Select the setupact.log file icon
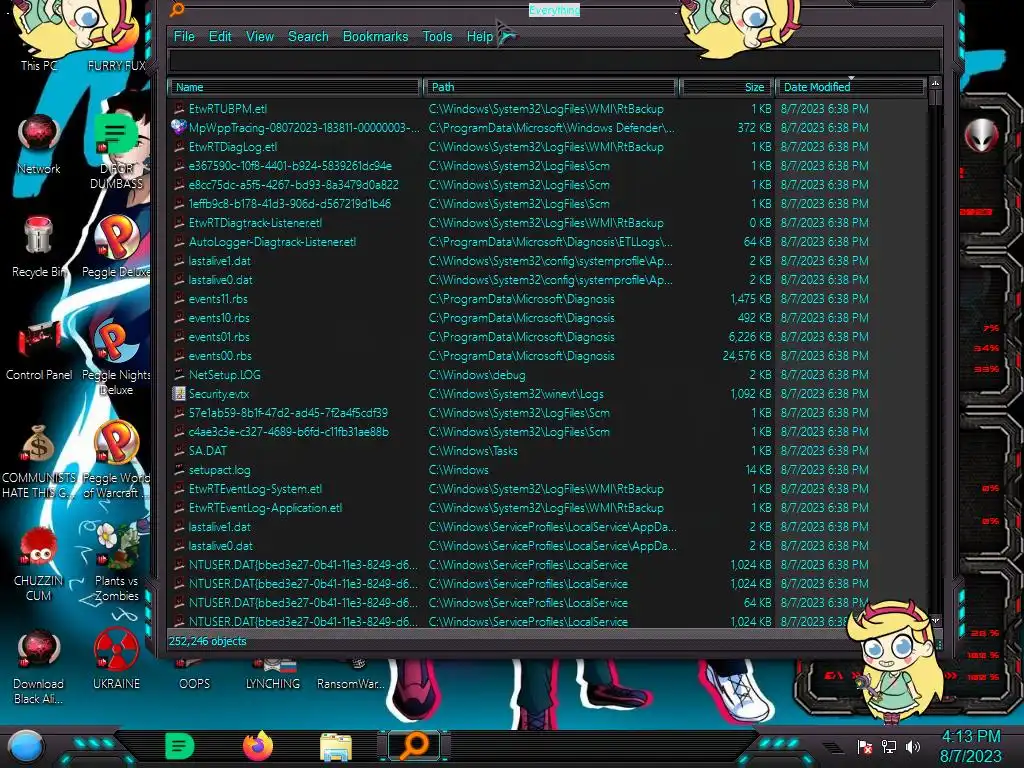1024x768 pixels. click(x=178, y=470)
